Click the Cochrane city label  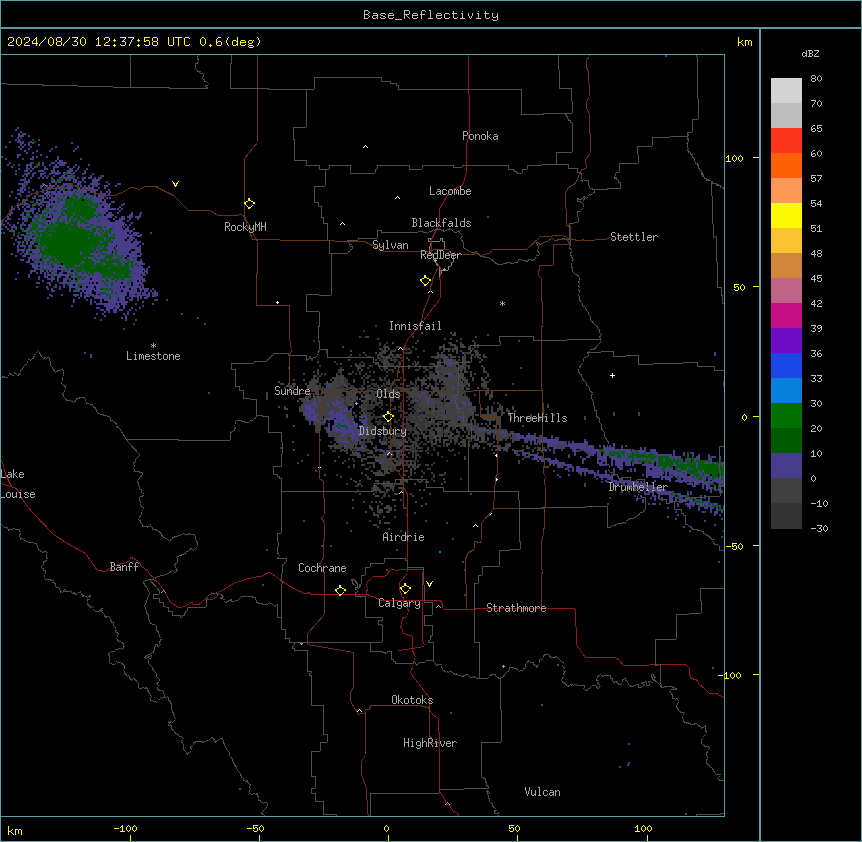point(322,568)
